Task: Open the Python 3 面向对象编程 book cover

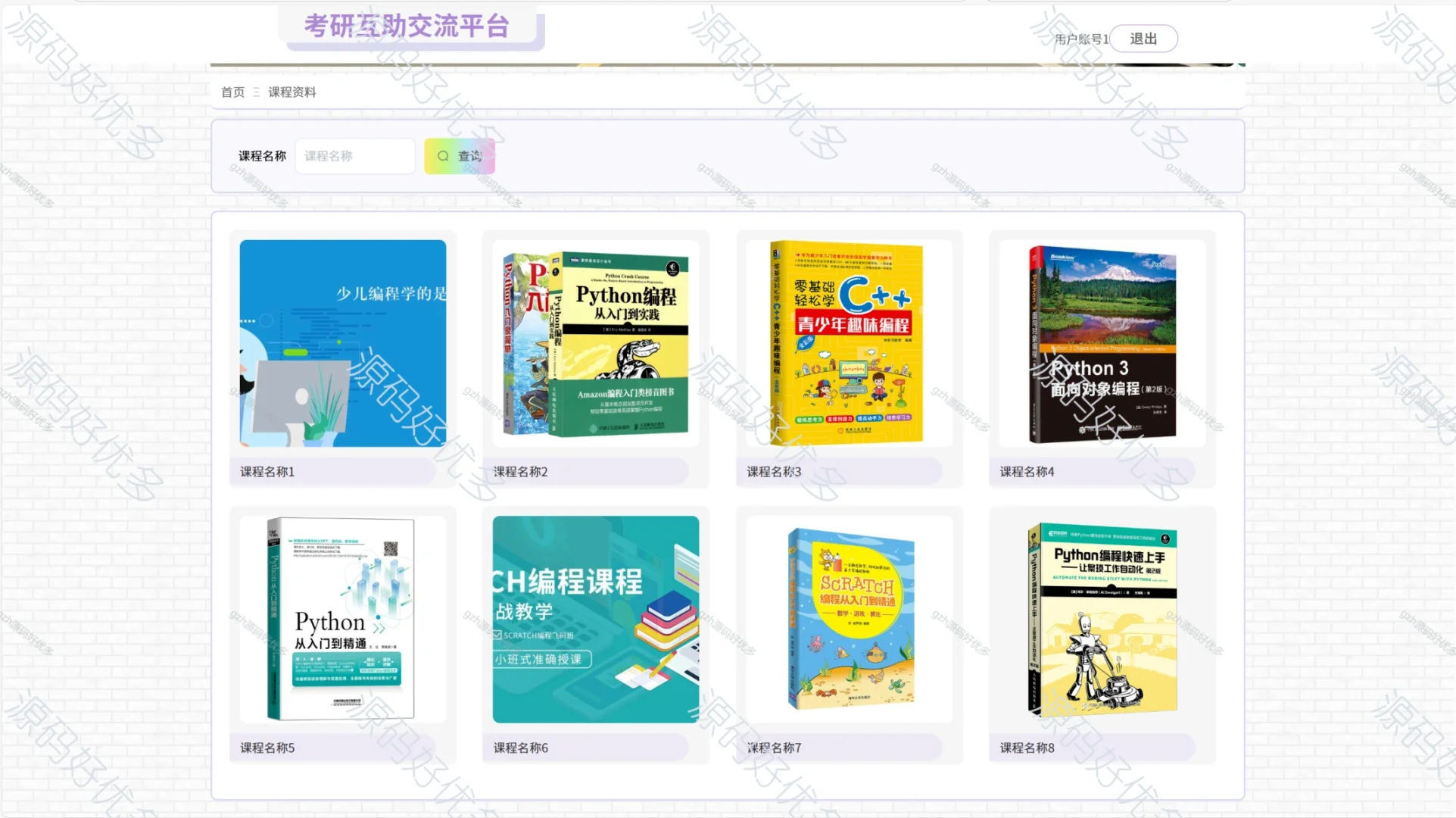Action: tap(1102, 343)
